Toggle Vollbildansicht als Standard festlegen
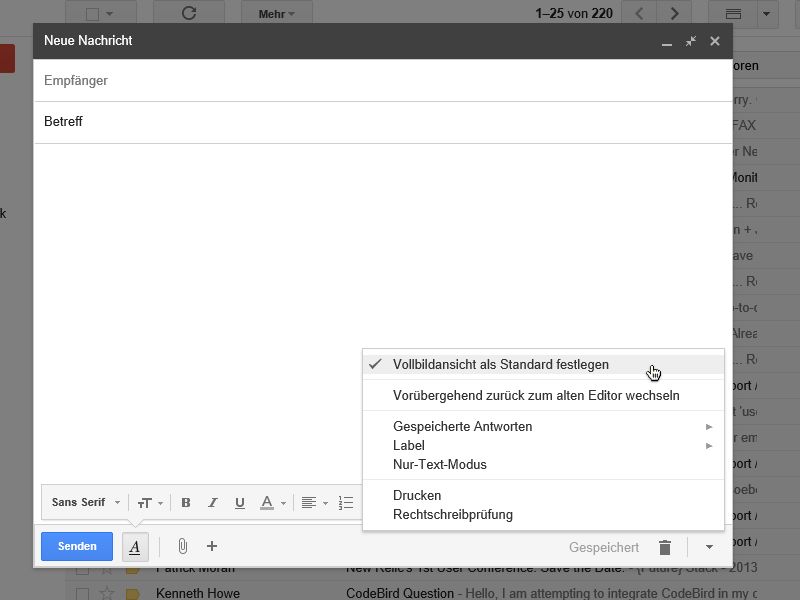Image resolution: width=800 pixels, height=600 pixels. tap(543, 364)
